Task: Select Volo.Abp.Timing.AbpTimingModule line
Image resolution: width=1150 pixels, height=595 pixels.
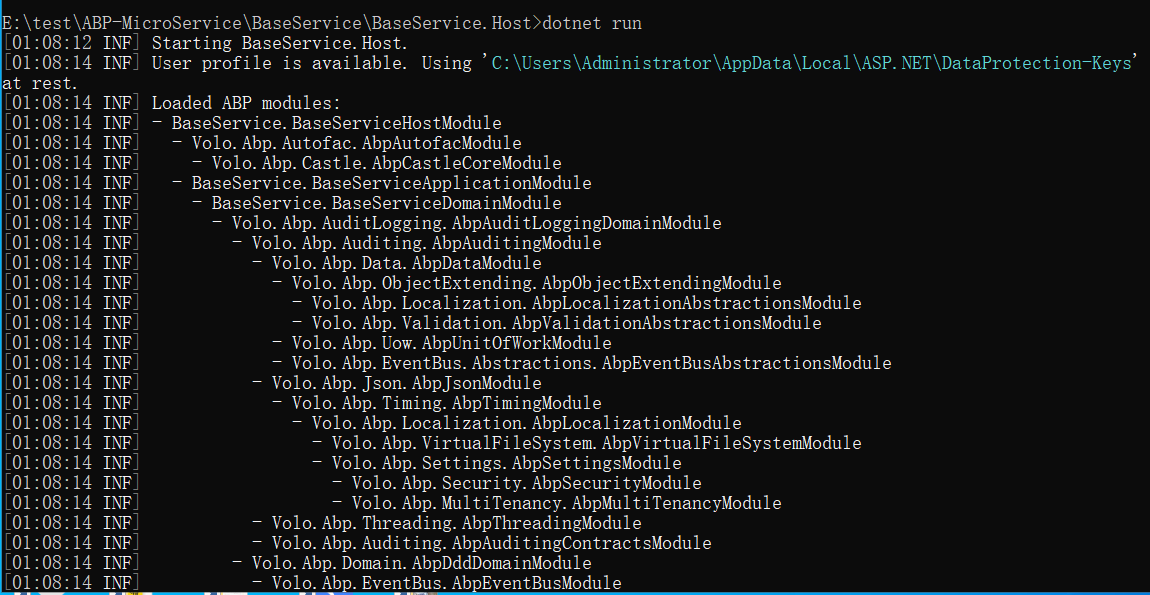Action: coord(447,403)
